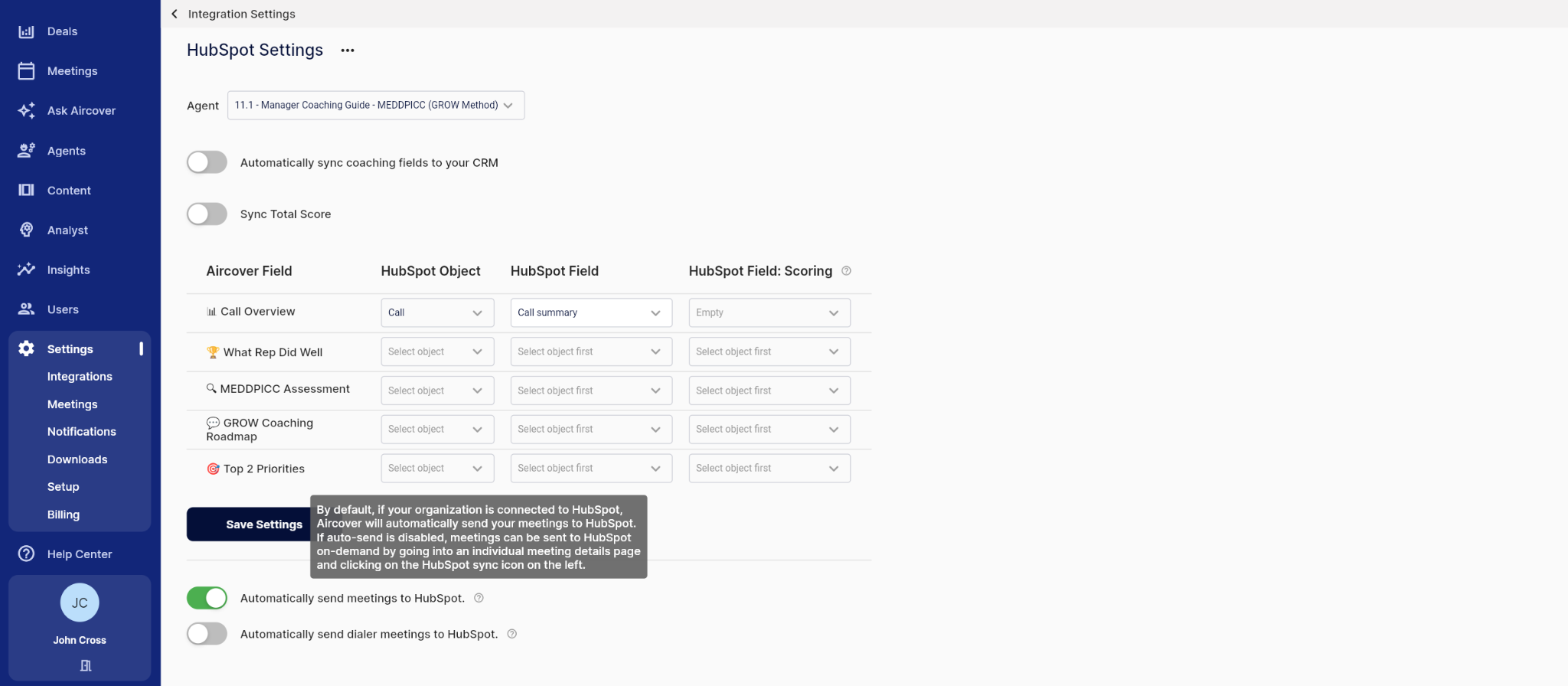Click the HubSpot Object column header
Screen dimensions: 1568x686
coord(430,271)
